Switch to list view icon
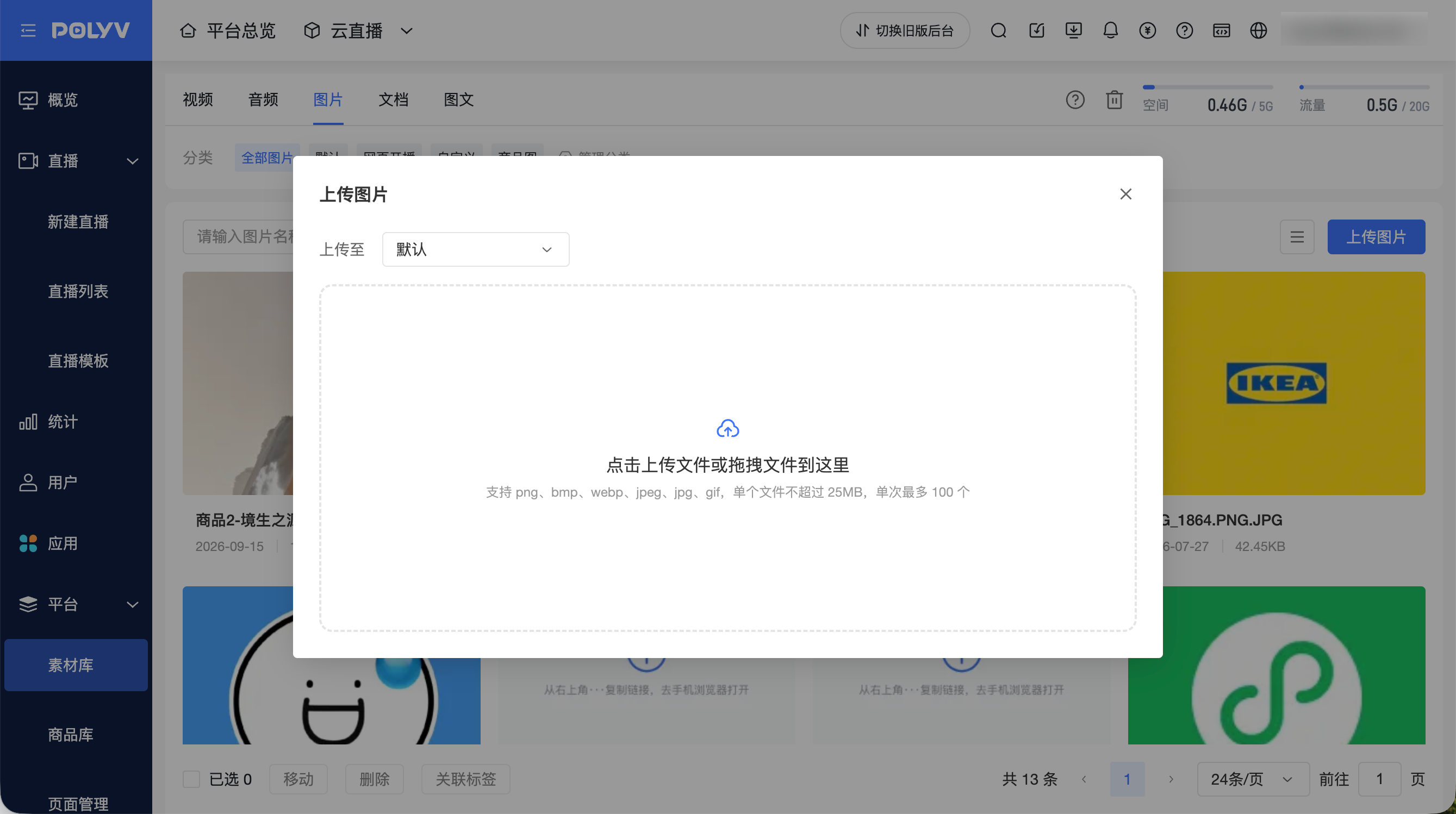The height and width of the screenshot is (814, 1456). tap(1297, 237)
